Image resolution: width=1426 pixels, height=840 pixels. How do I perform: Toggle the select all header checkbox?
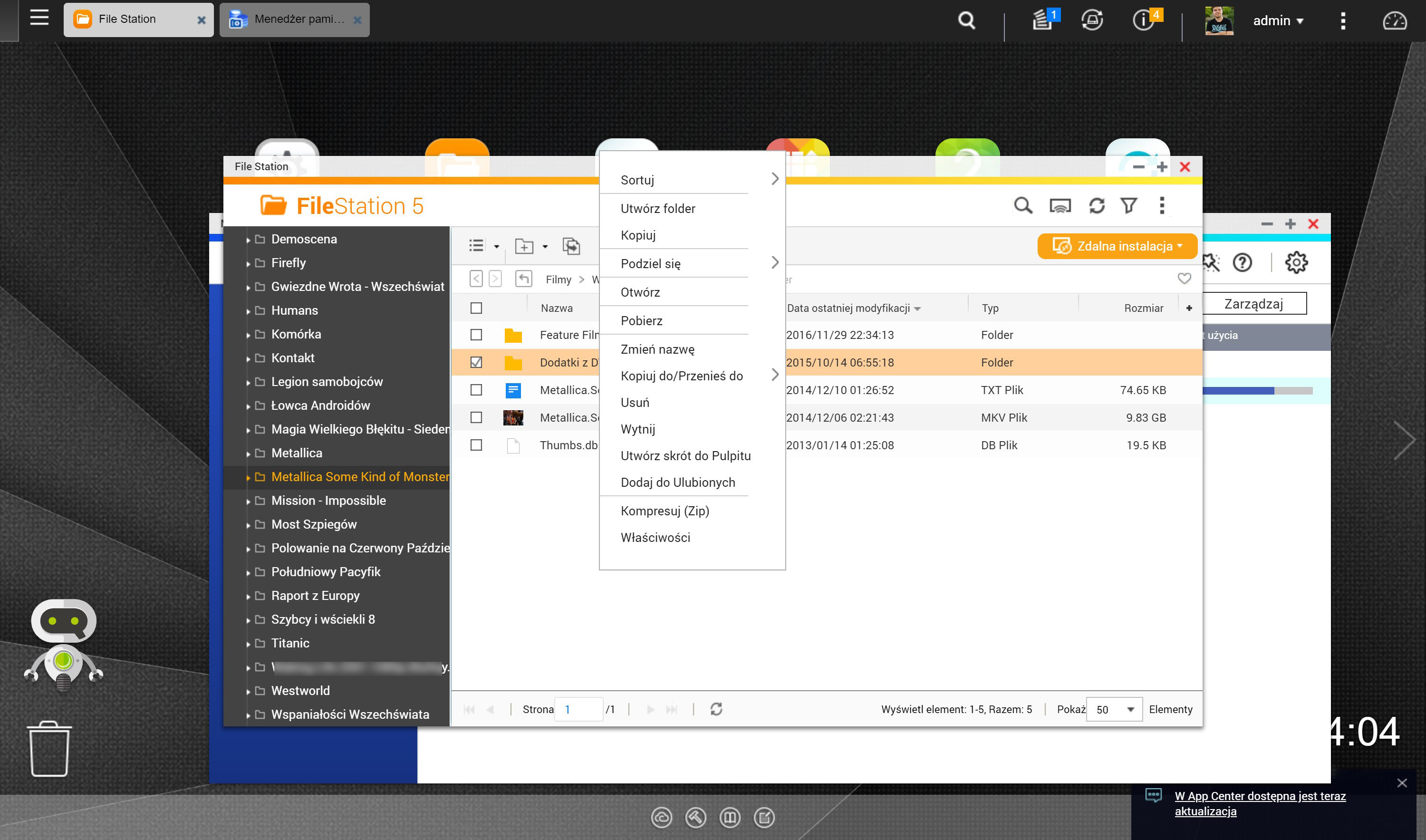[476, 309]
